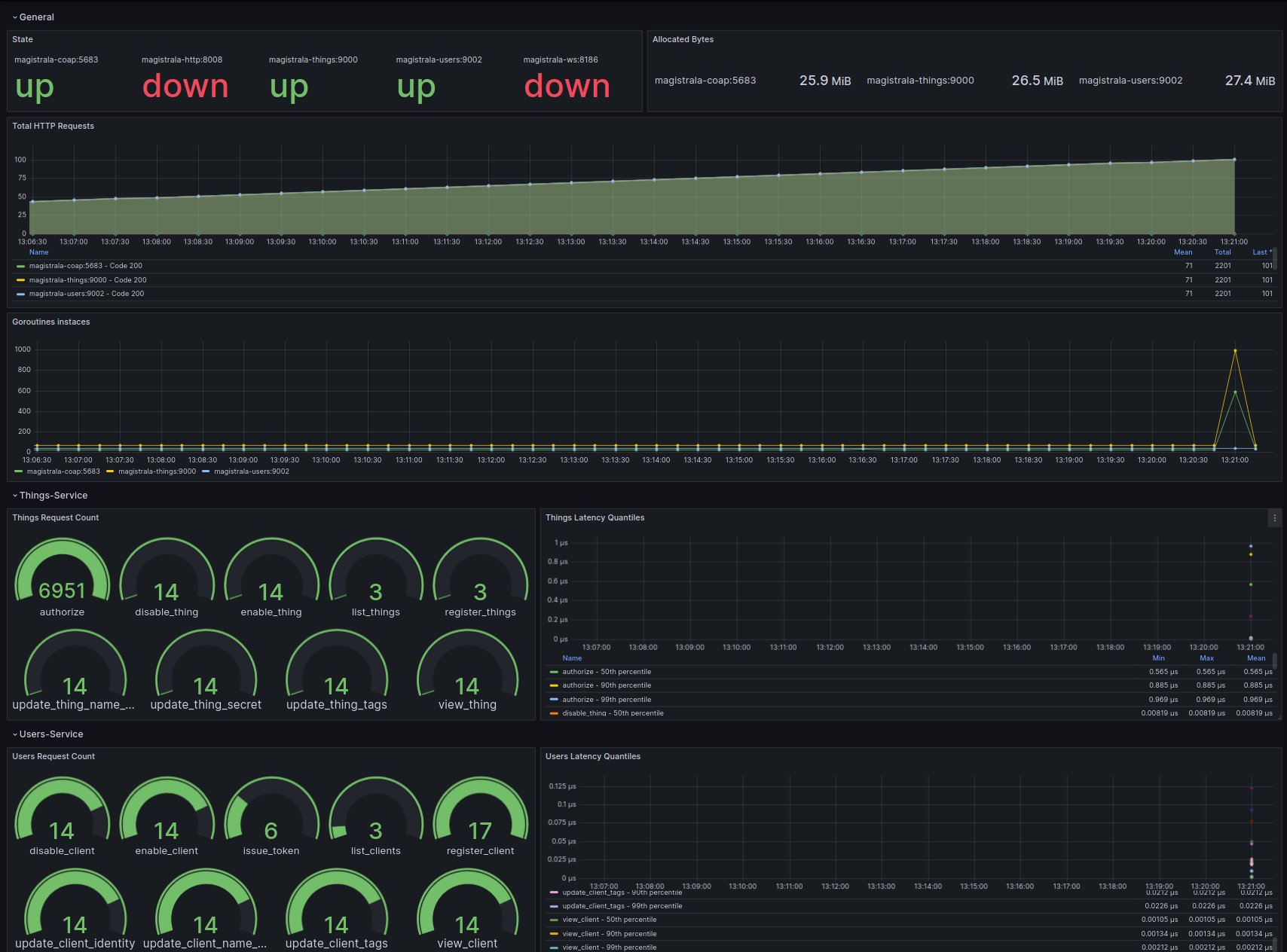Screen dimensions: 1287x952
Task: Click the down state for magistrala-ws:8186
Action: pyautogui.click(x=567, y=87)
